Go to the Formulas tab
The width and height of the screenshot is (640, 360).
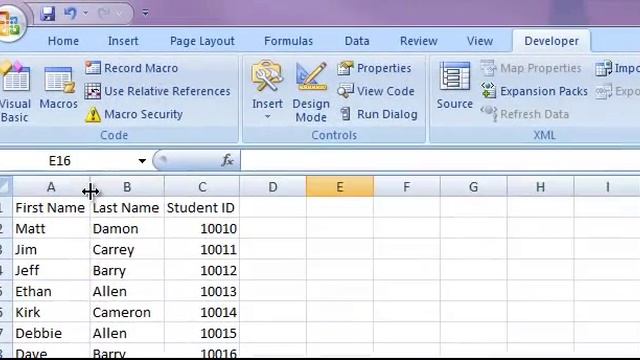coord(288,41)
